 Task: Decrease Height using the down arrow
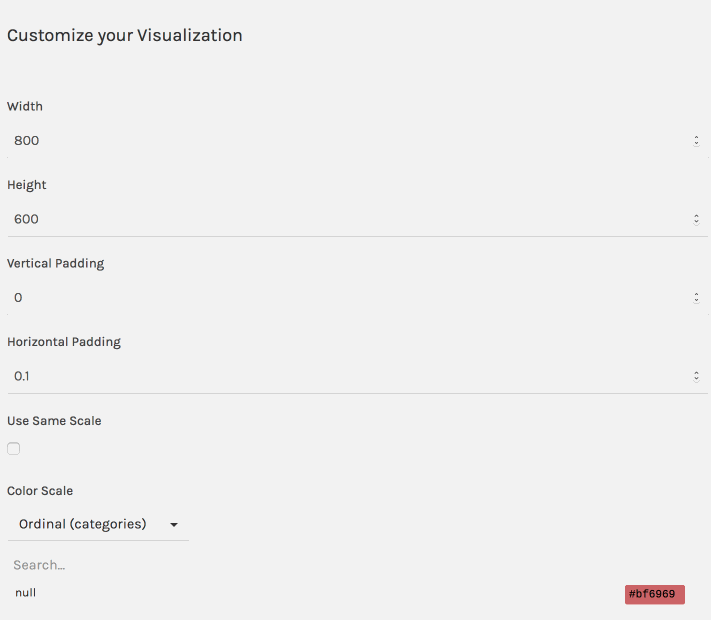pyautogui.click(x=696, y=222)
